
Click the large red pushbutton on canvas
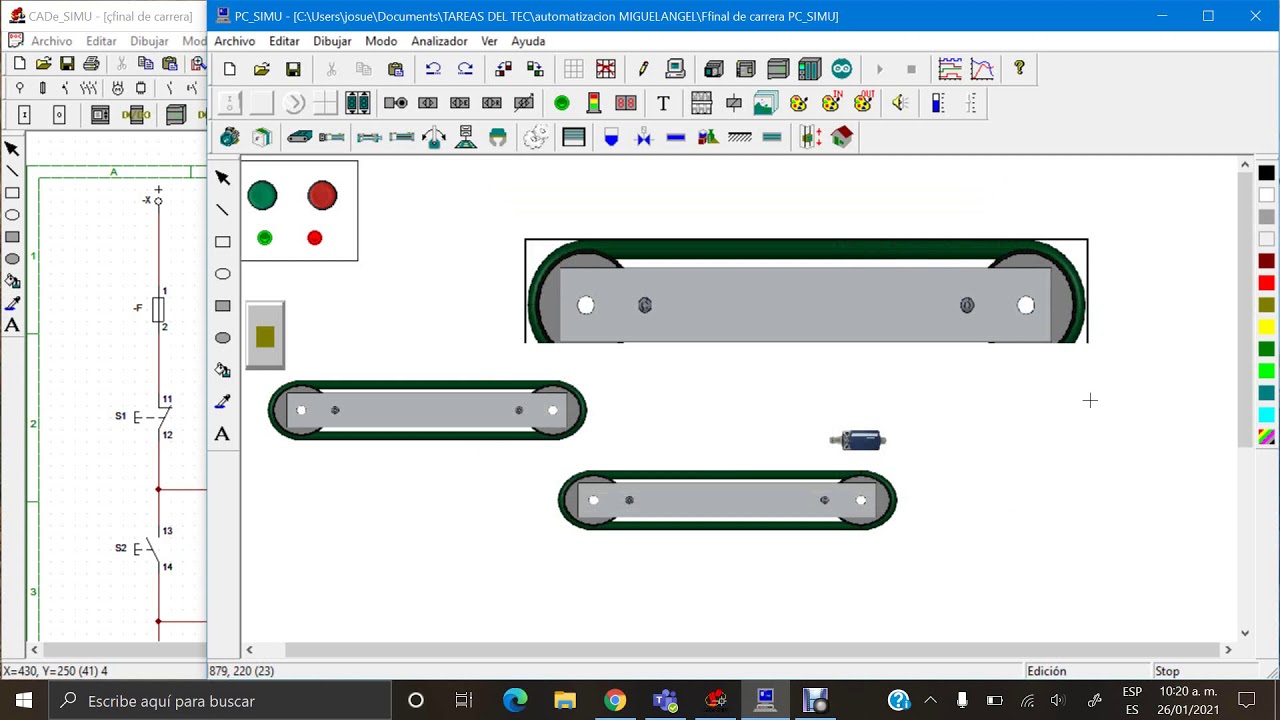coord(322,195)
